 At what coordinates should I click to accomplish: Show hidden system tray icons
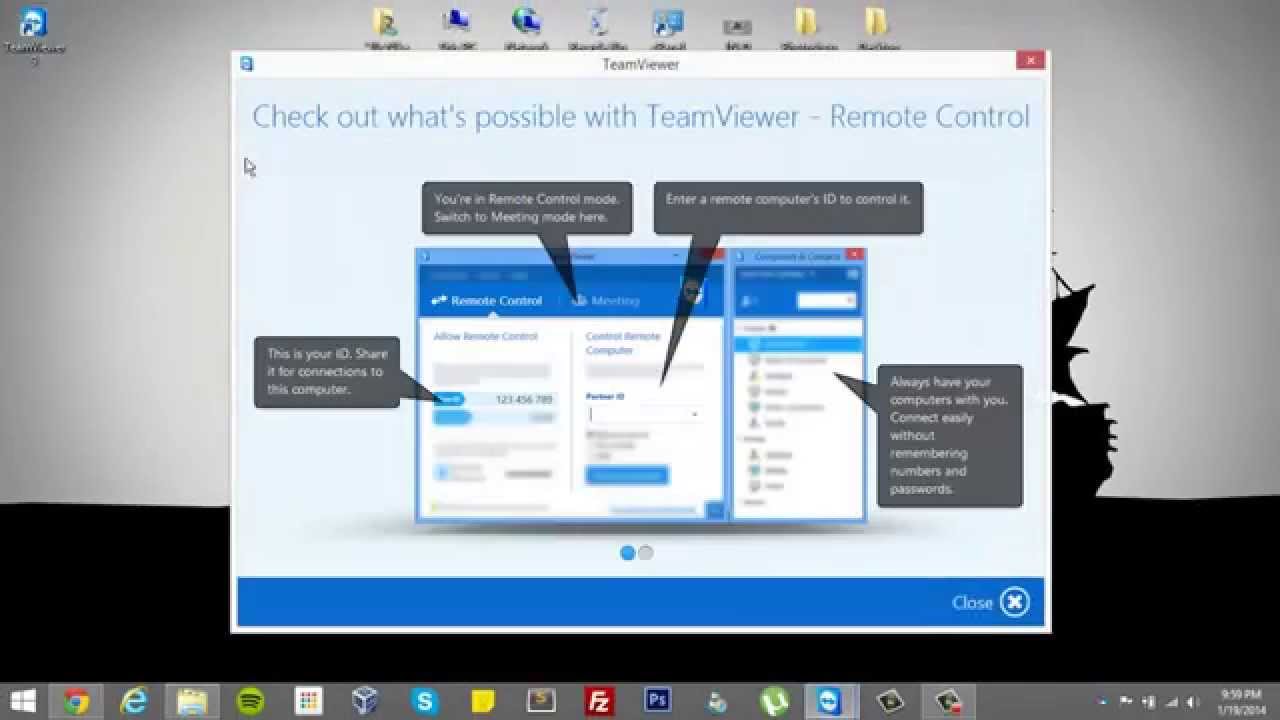(x=1103, y=701)
